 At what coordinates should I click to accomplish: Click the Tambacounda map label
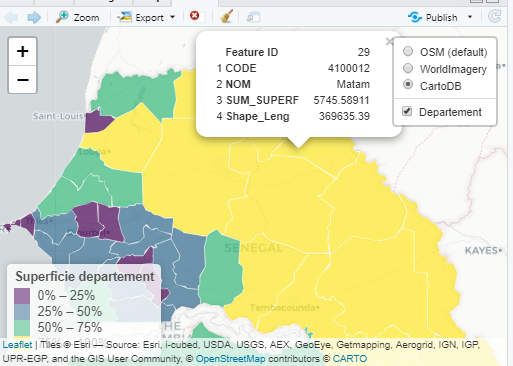pyautogui.click(x=284, y=307)
